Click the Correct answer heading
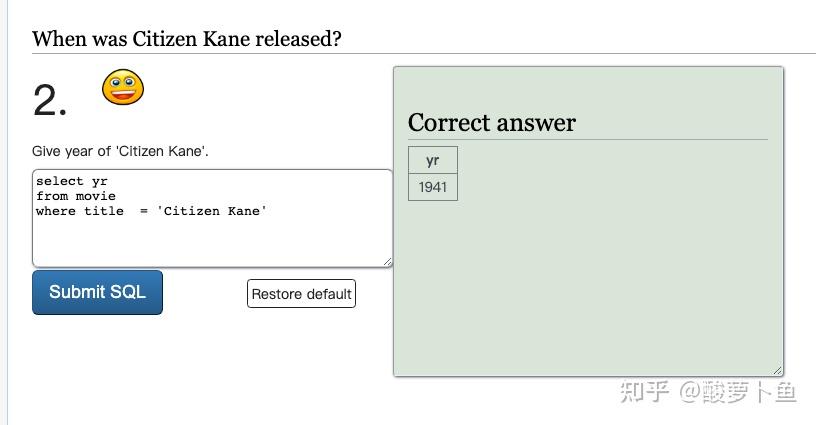This screenshot has height=425, width=818. [492, 123]
